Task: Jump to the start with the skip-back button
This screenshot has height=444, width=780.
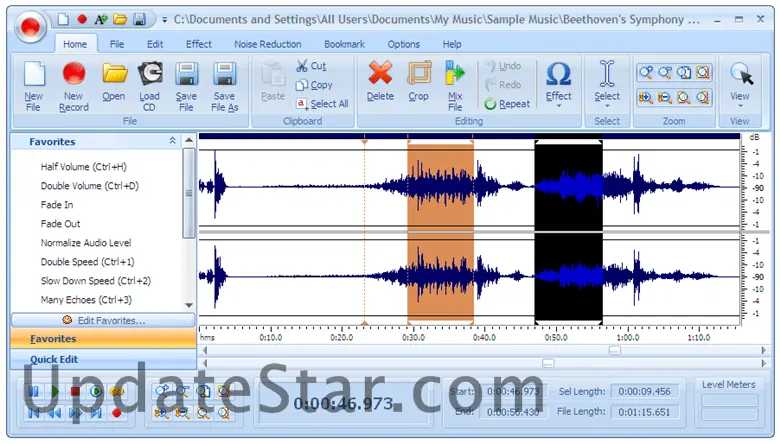Action: coord(34,413)
